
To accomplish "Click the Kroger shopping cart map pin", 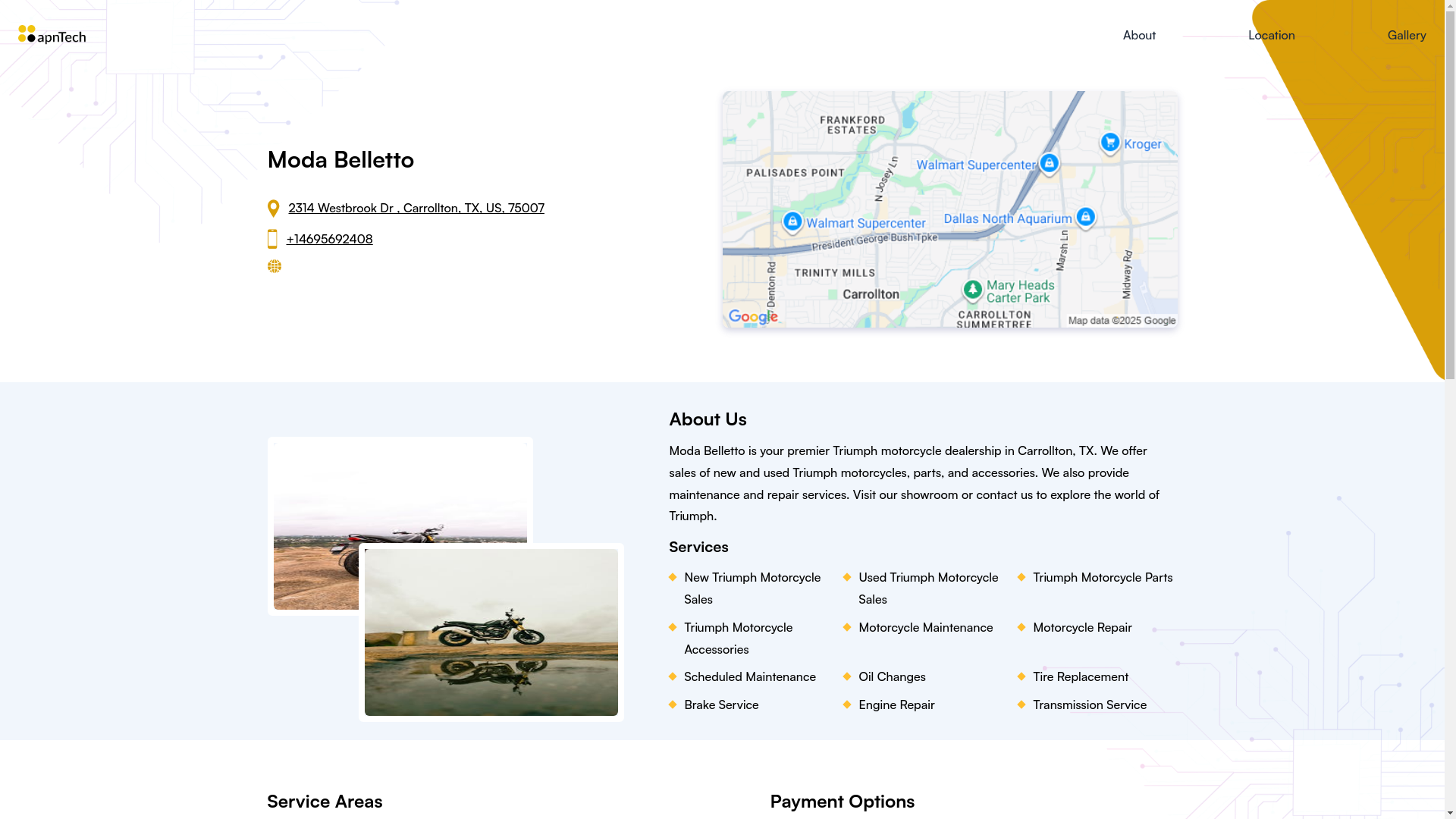I will [x=1110, y=143].
